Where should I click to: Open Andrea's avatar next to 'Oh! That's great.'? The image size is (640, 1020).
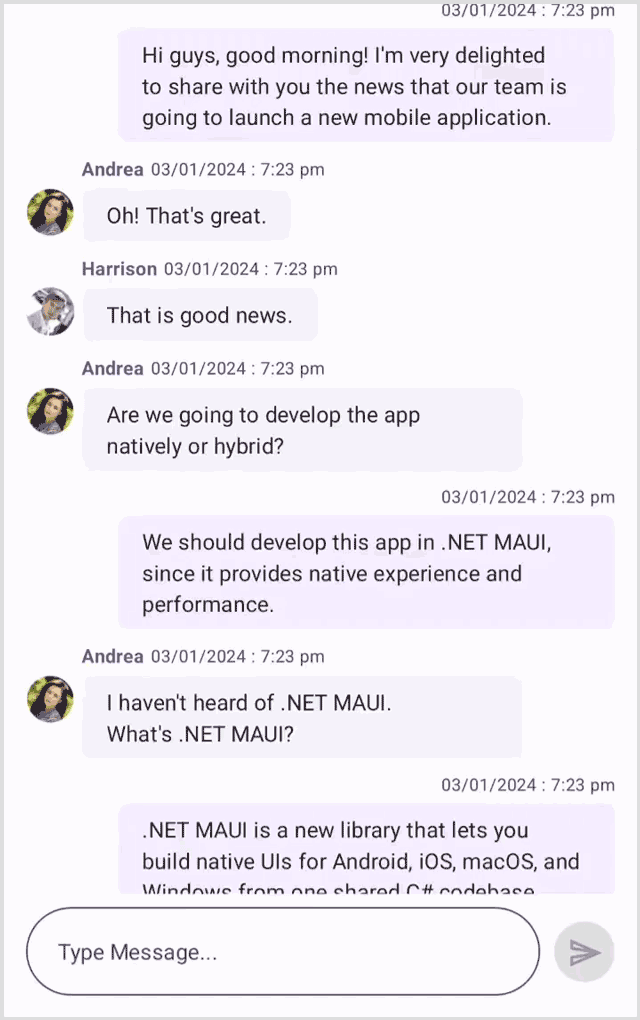50,212
